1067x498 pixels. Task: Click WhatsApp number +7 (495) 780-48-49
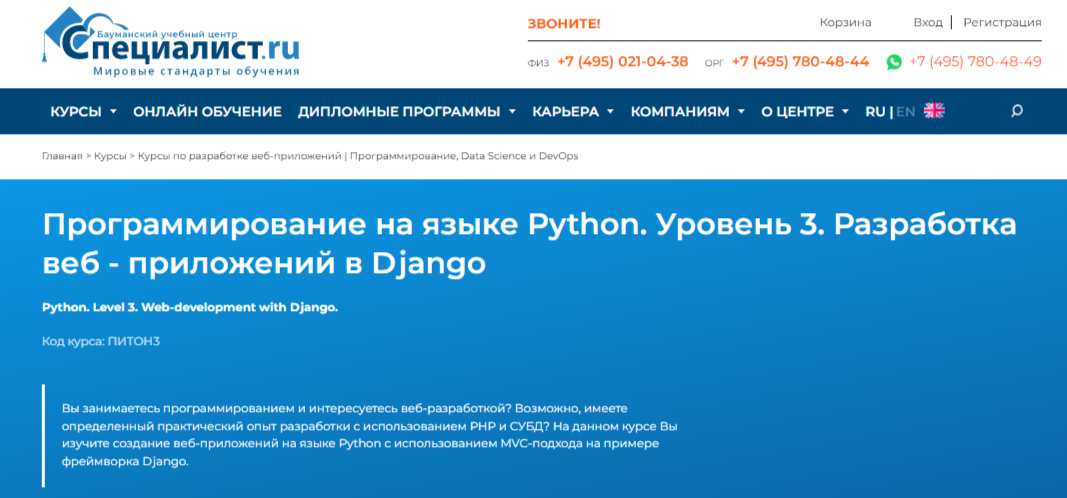(x=975, y=62)
